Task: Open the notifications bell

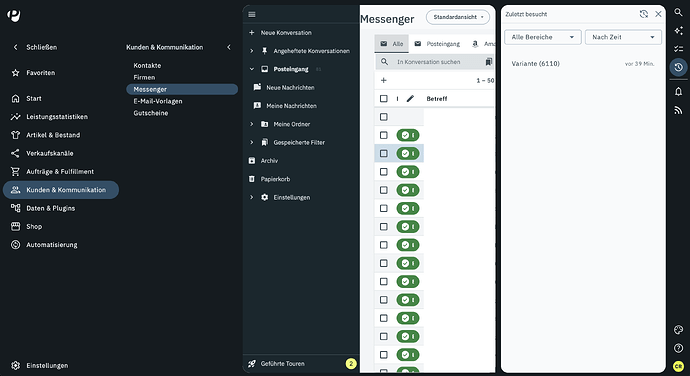Action: [678, 91]
